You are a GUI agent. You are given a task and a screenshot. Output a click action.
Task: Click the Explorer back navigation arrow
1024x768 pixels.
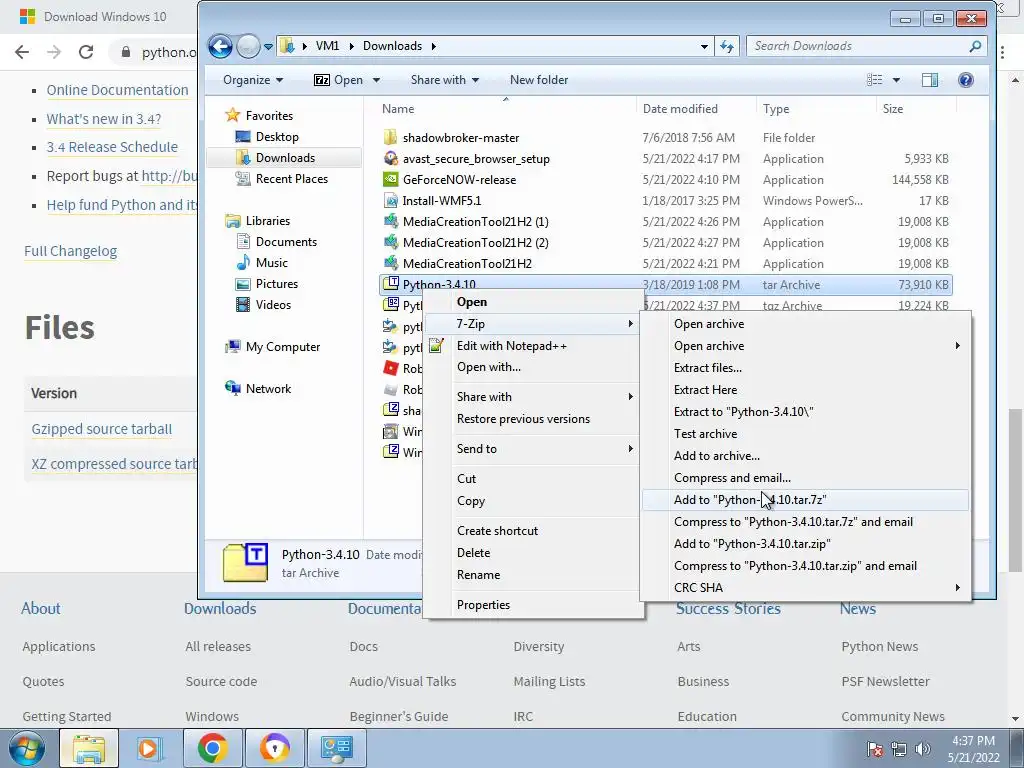click(220, 46)
